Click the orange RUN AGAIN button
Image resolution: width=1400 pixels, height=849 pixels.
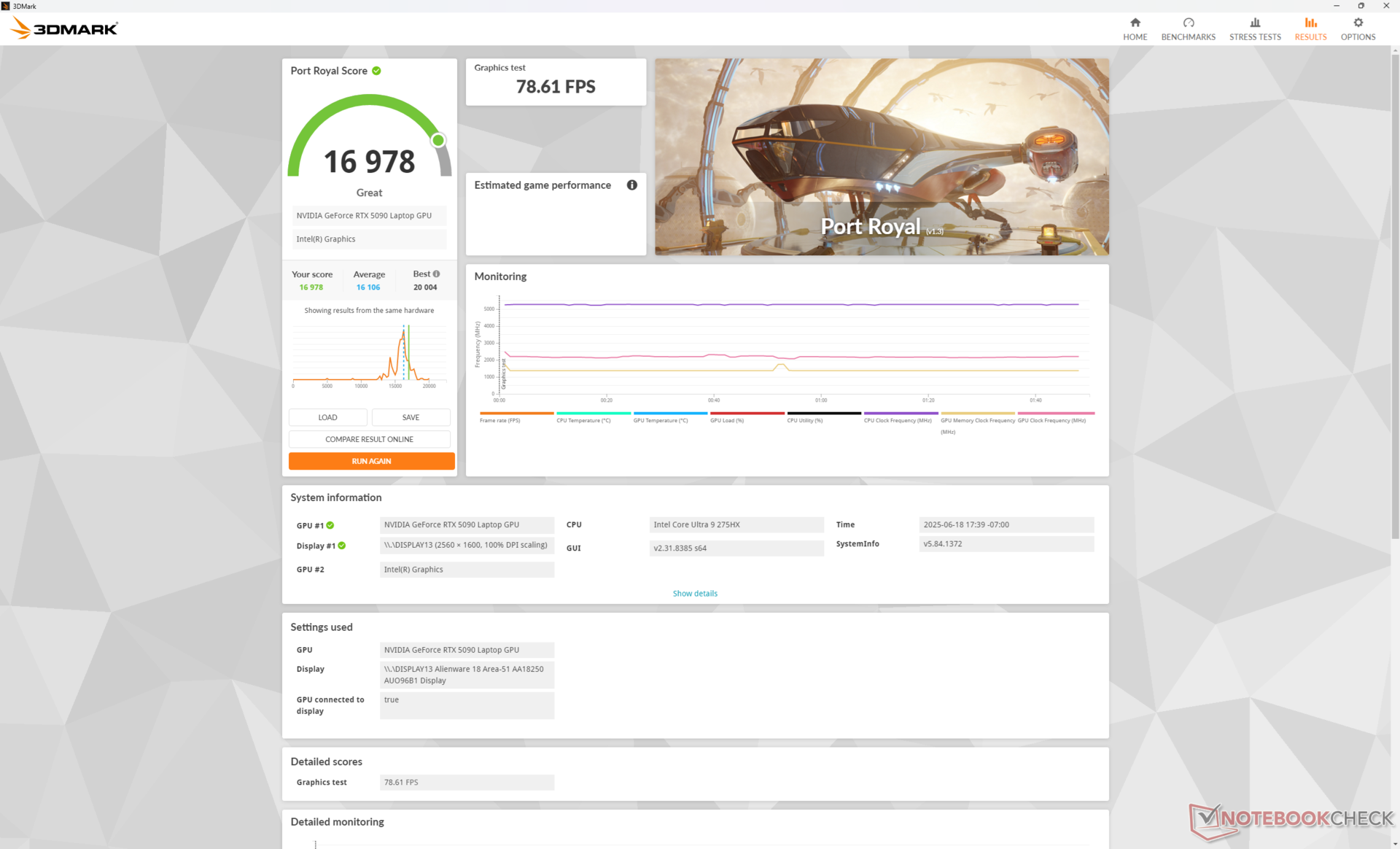371,461
